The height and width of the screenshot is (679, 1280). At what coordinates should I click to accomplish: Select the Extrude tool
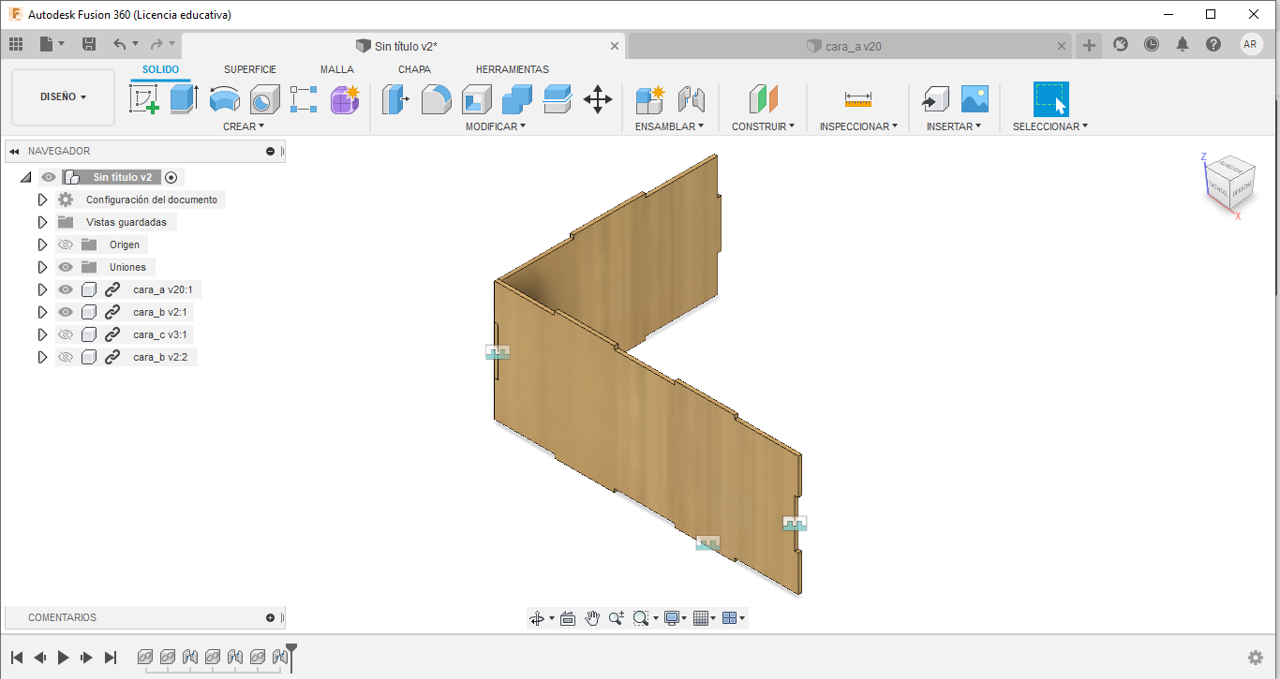click(x=184, y=99)
